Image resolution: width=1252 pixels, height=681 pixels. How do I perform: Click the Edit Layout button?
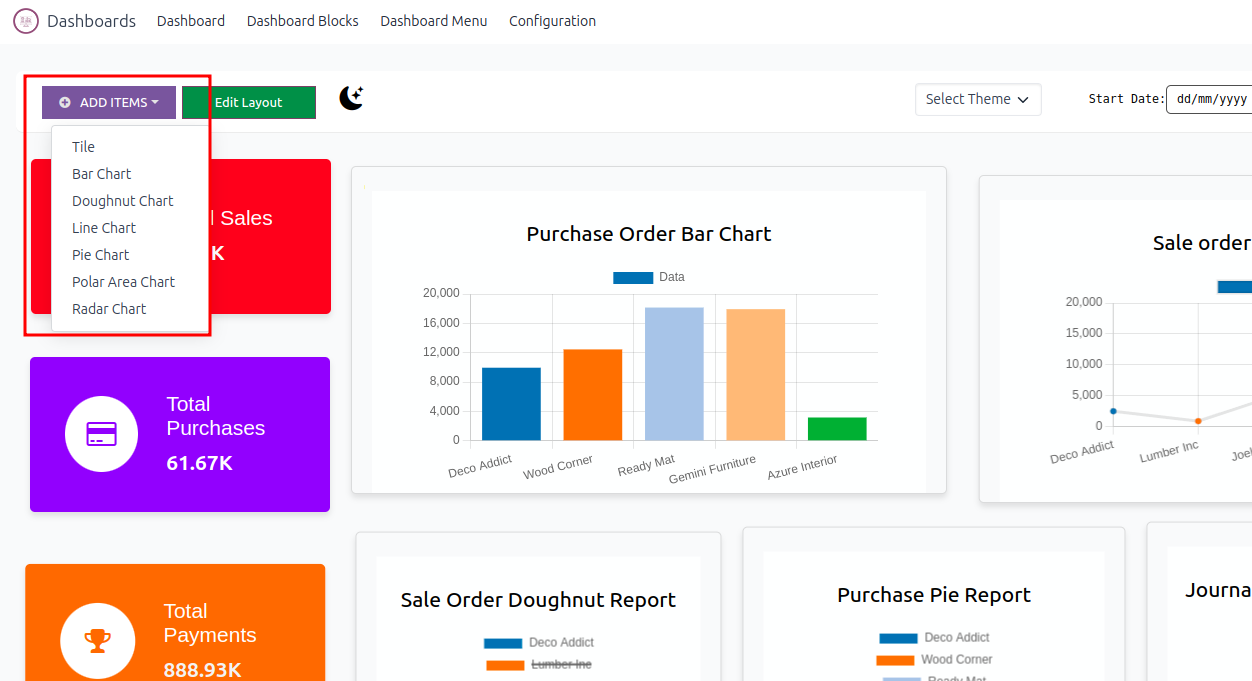pyautogui.click(x=249, y=103)
